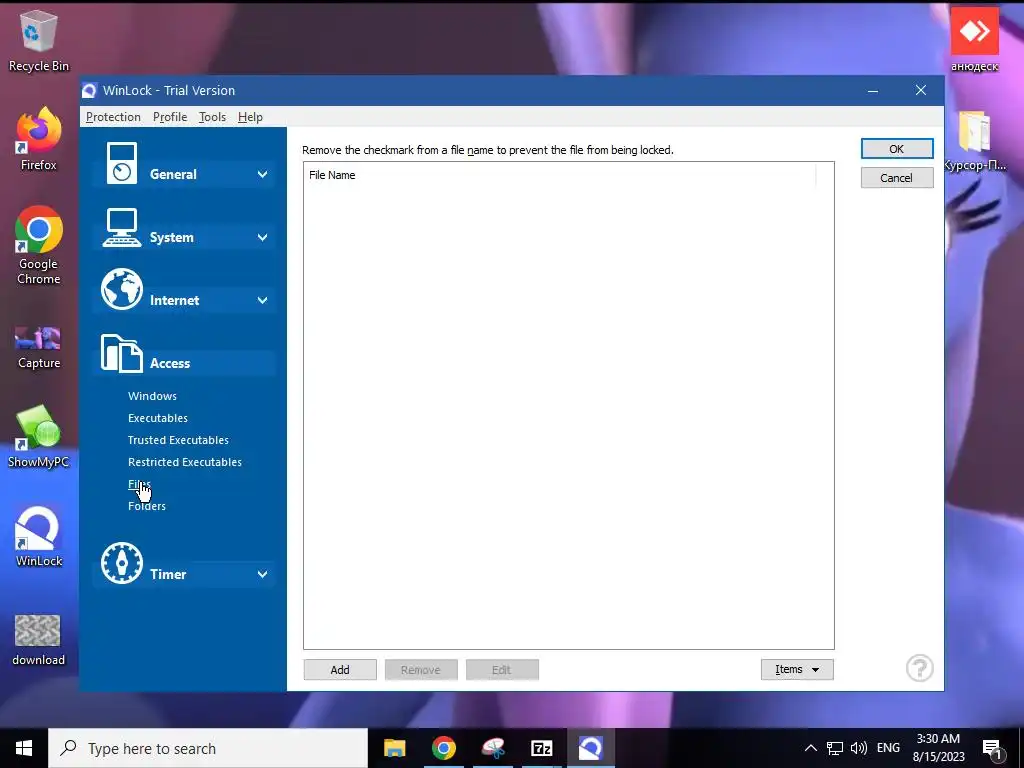Open the General section icon
Screen dimensions: 1024x768
121,163
